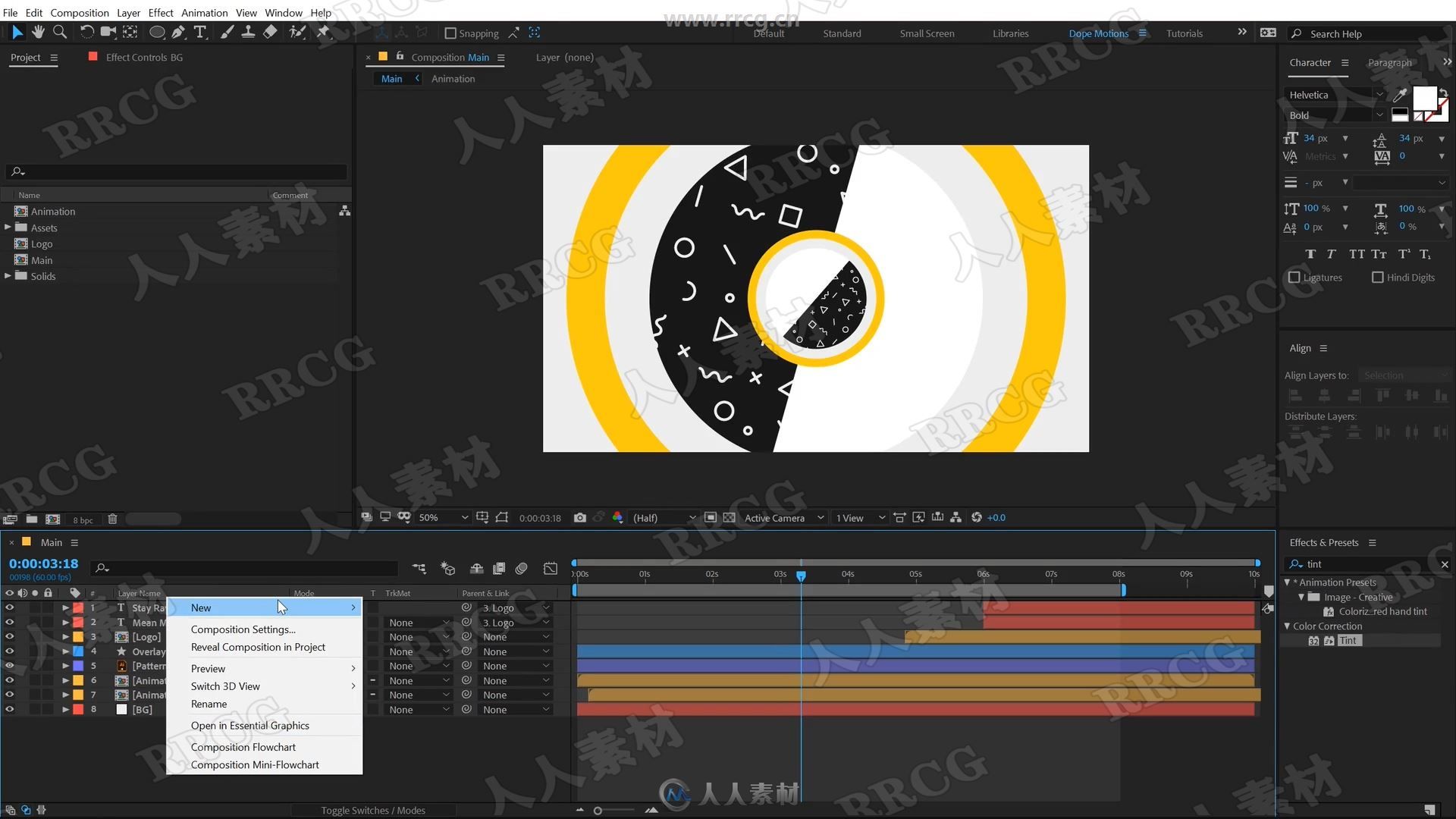1456x819 pixels.
Task: Switch to the Animation tab
Action: pyautogui.click(x=452, y=78)
